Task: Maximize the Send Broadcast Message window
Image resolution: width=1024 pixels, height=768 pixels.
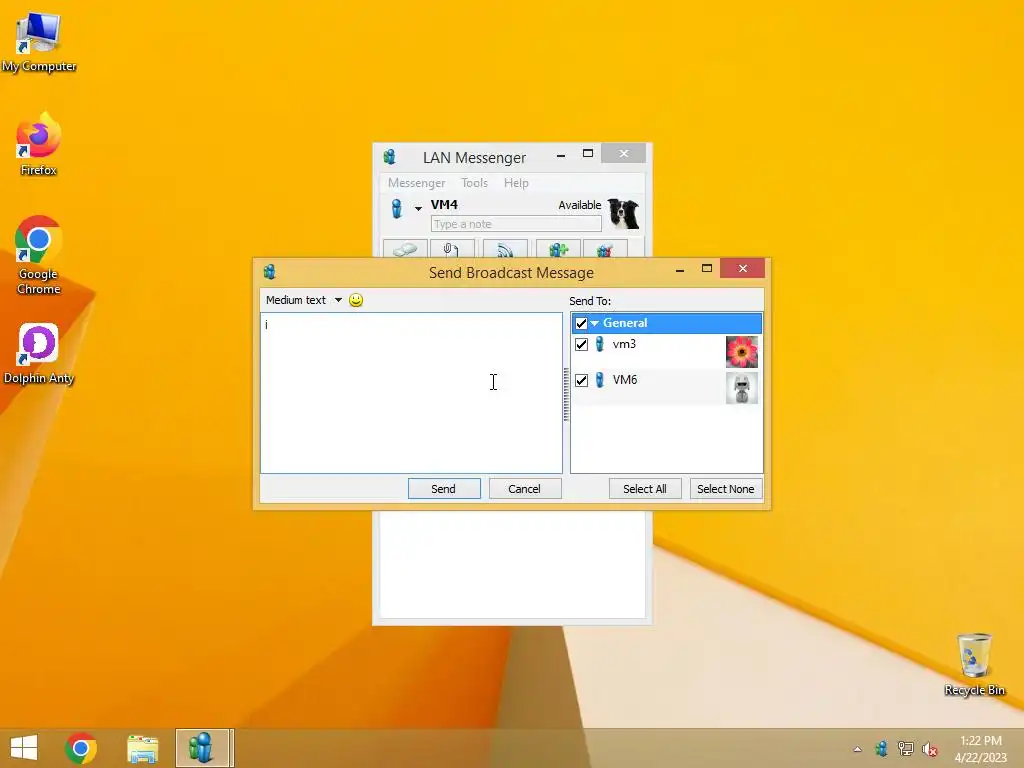Action: click(707, 268)
